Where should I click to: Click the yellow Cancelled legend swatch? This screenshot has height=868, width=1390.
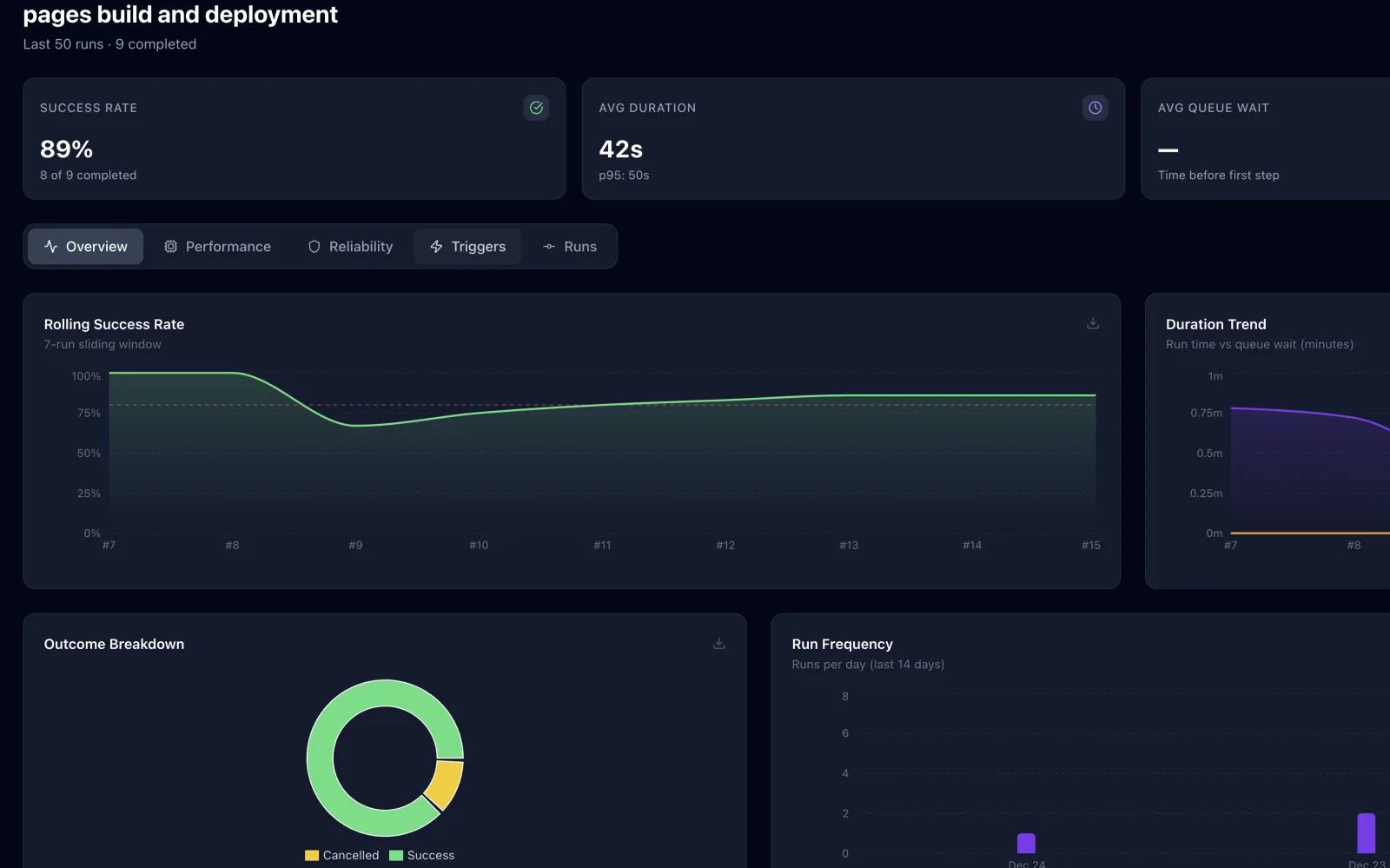[x=312, y=856]
